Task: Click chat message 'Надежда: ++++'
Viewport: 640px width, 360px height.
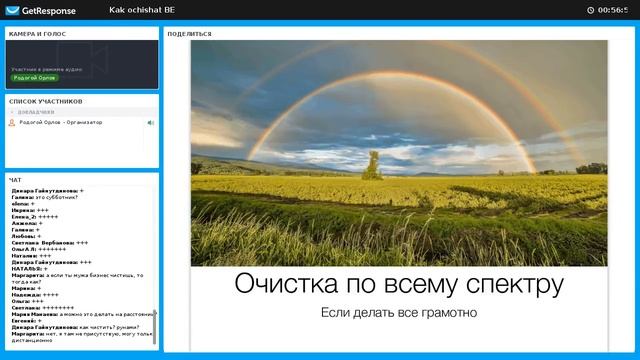Action: pyautogui.click(x=35, y=295)
